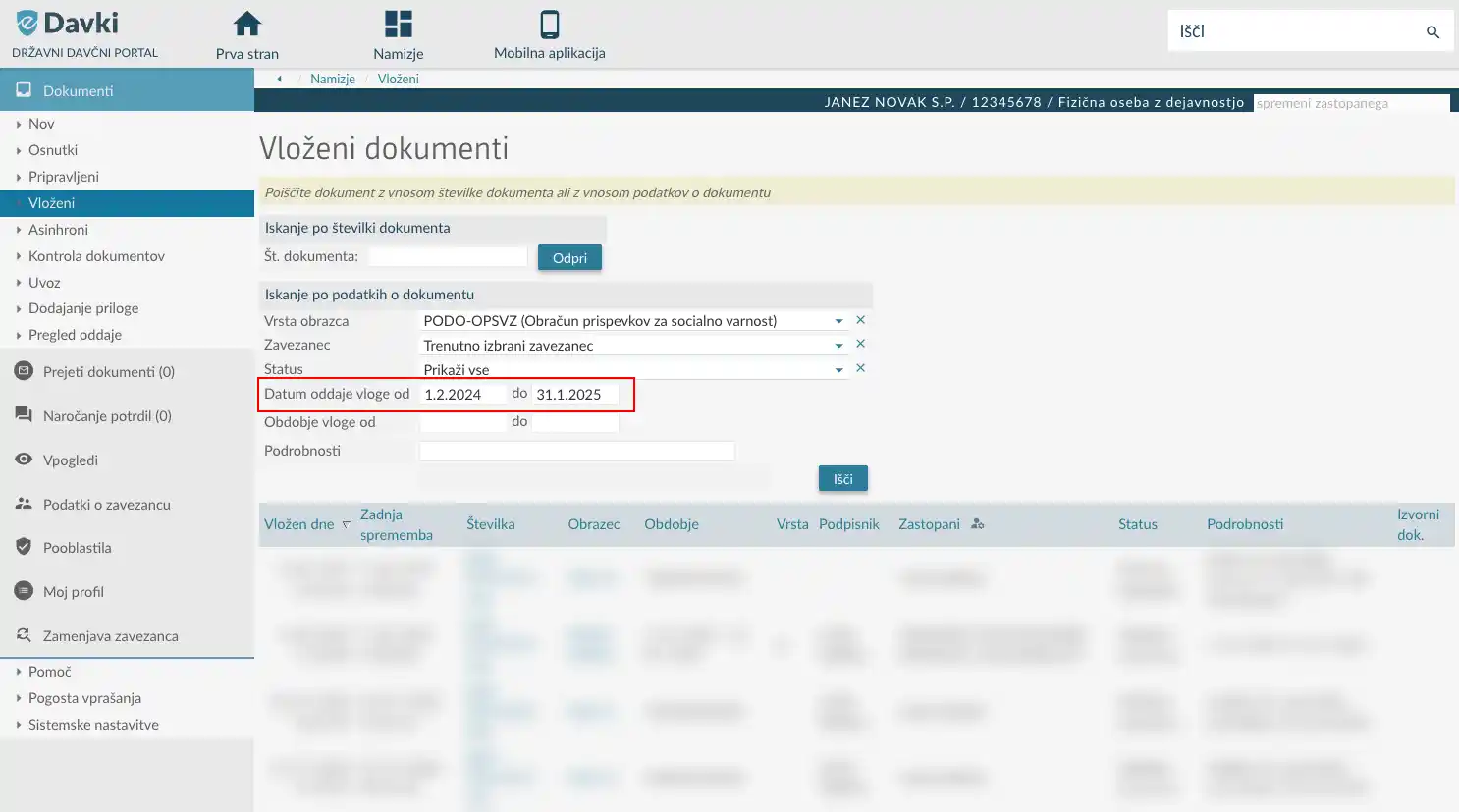Click the Moj profil icon
Image resolution: width=1459 pixels, height=812 pixels.
pos(24,591)
